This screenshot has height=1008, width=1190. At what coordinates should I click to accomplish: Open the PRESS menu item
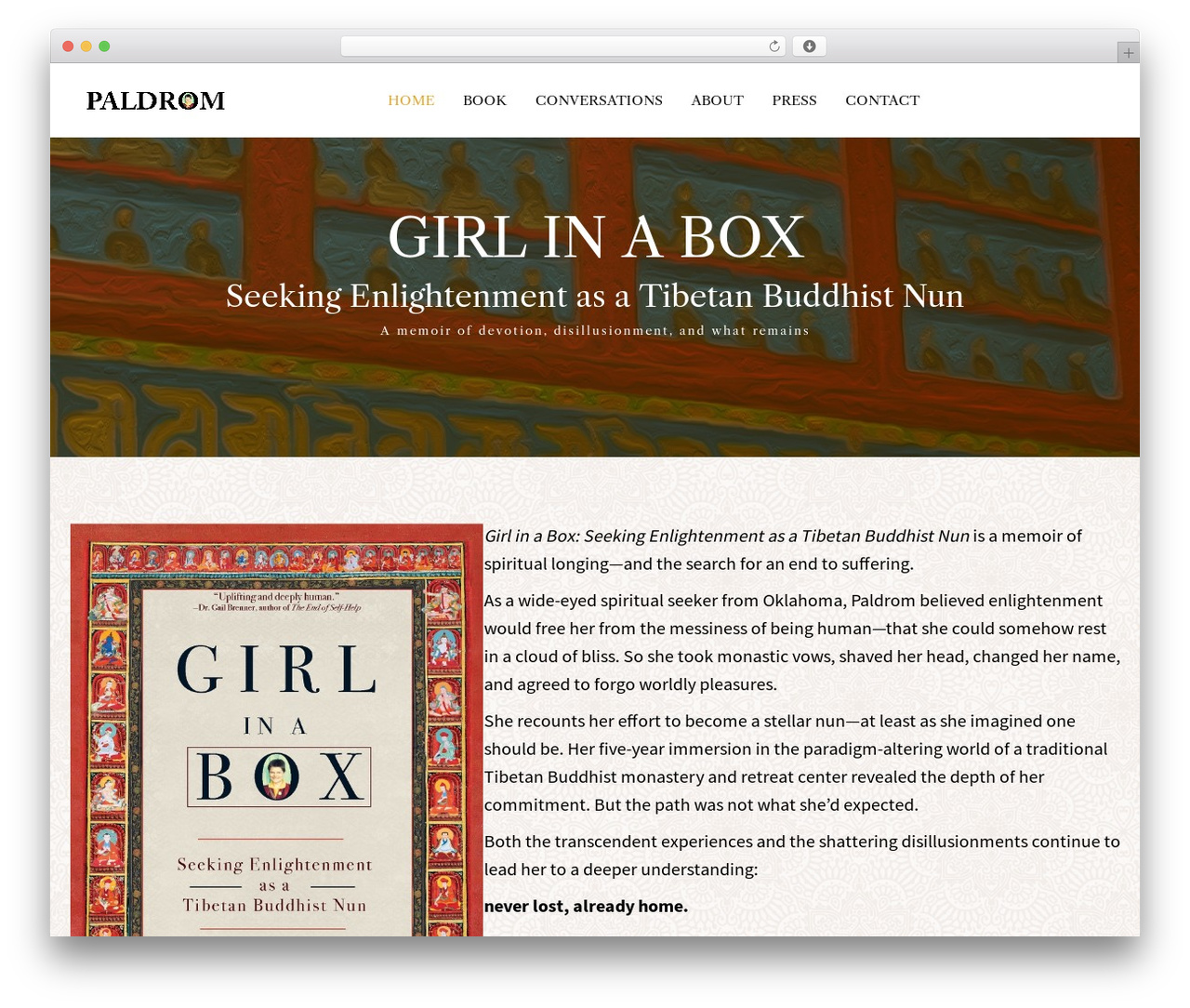coord(794,100)
